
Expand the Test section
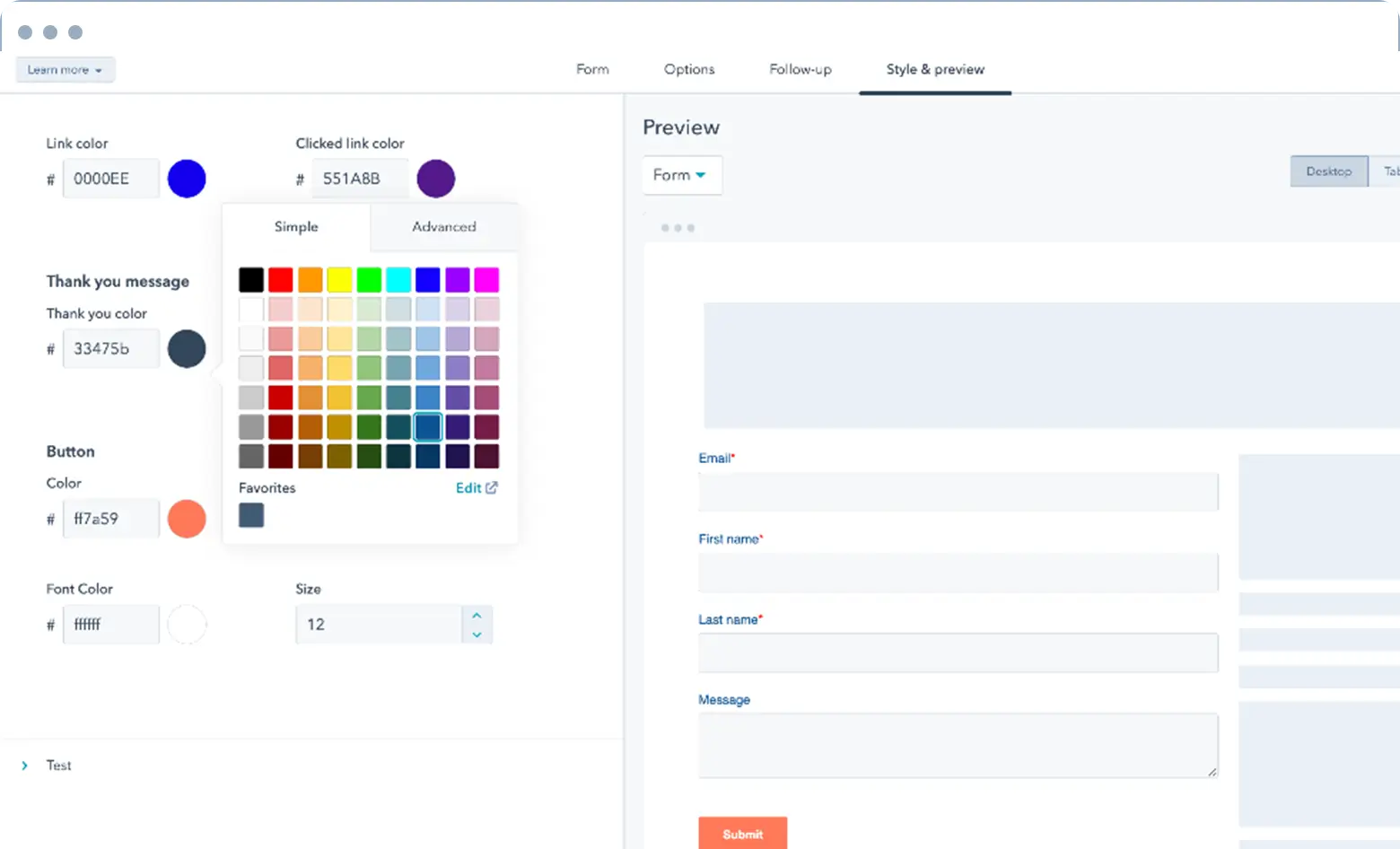coord(24,766)
